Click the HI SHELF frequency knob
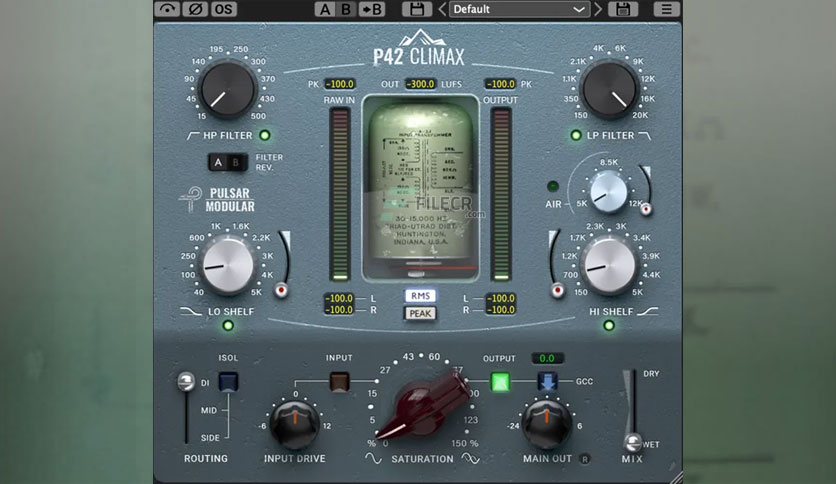The image size is (836, 484). pos(609,264)
